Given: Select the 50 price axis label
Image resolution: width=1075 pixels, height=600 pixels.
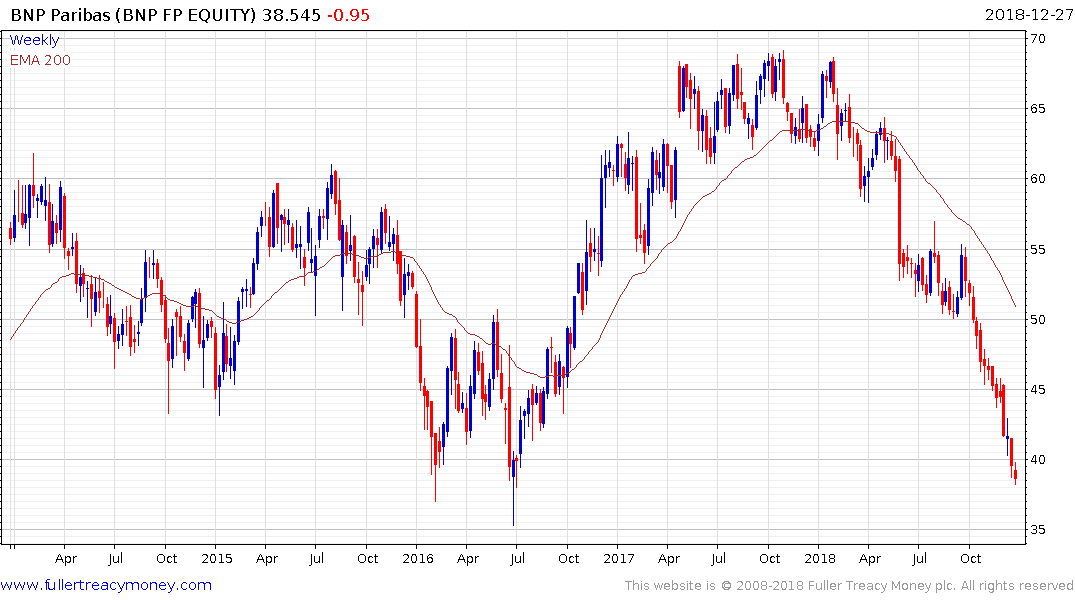Looking at the screenshot, I should (x=1038, y=320).
